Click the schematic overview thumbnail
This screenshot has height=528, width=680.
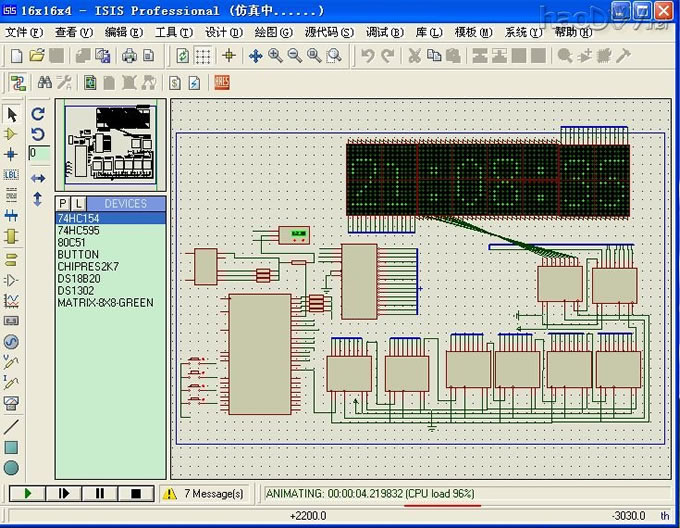point(109,144)
